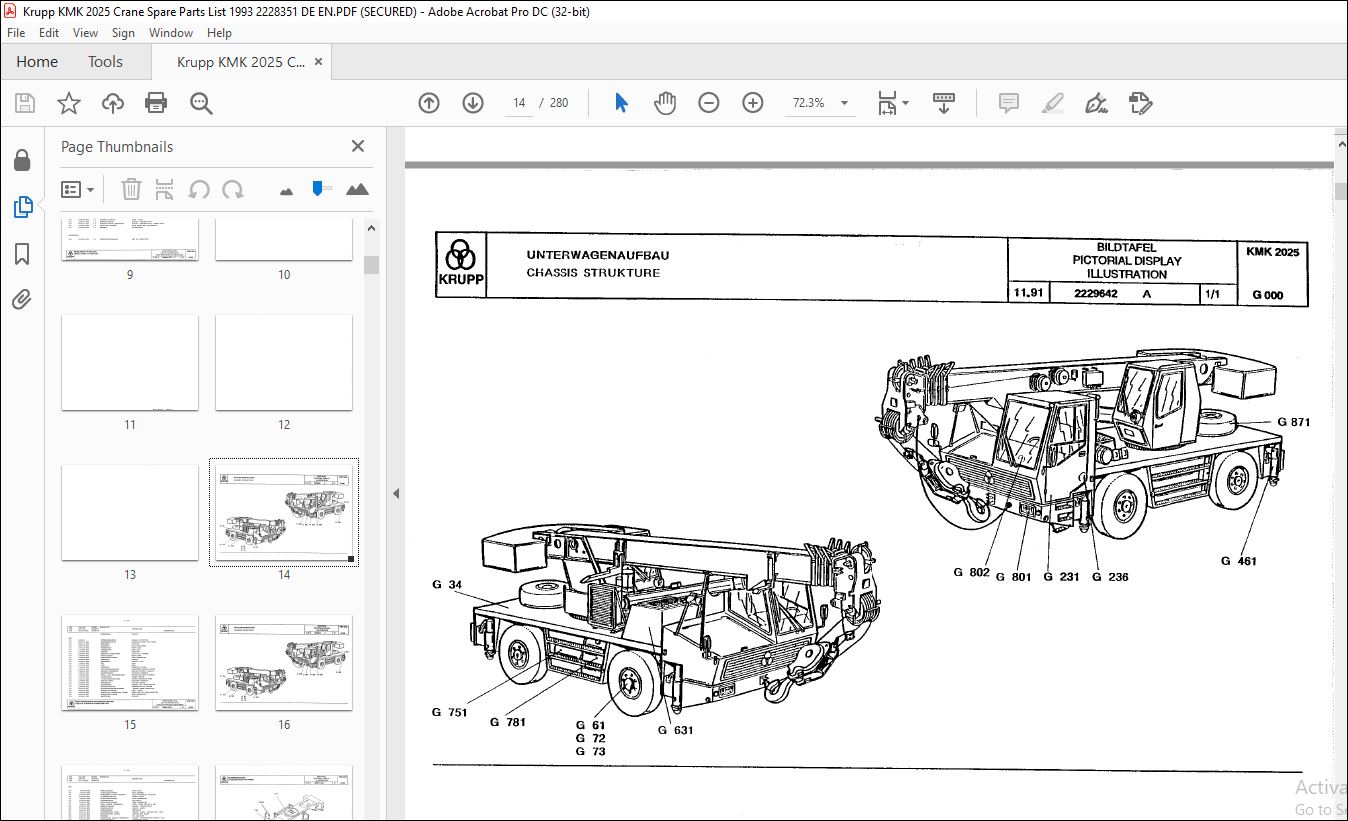This screenshot has height=821, width=1348.
Task: Zoom in with plus icon
Action: [753, 103]
